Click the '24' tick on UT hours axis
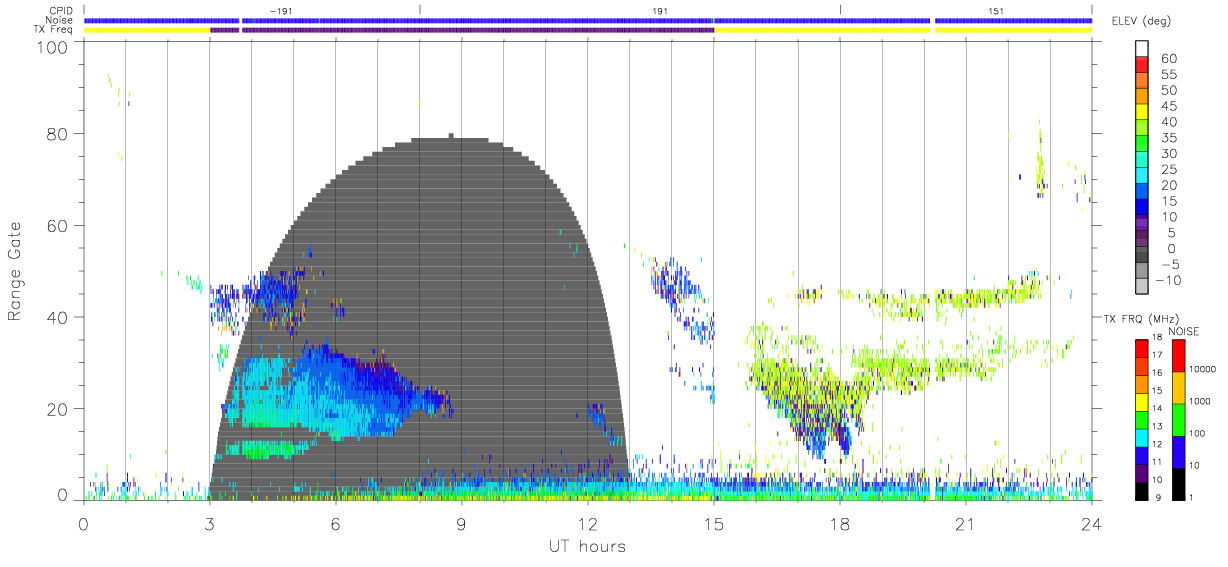This screenshot has width=1228, height=567. 1092,524
